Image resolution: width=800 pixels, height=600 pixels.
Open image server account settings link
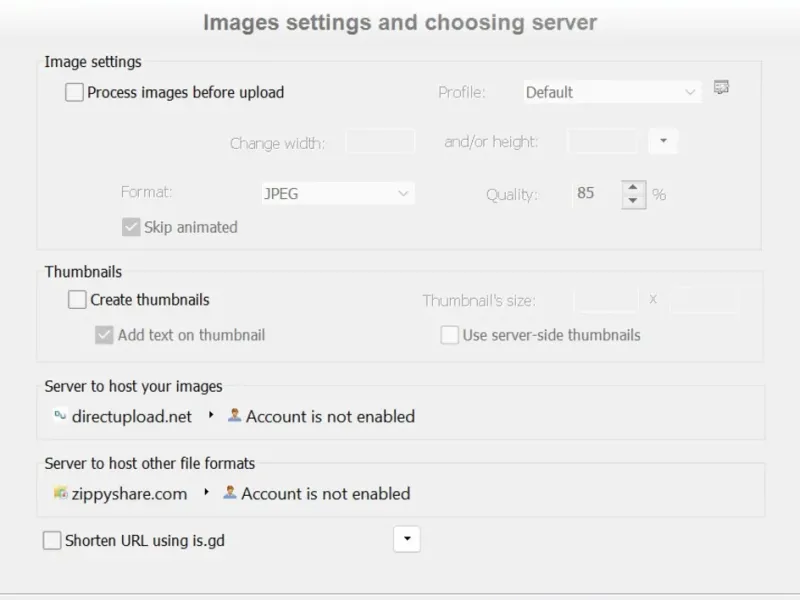(330, 416)
